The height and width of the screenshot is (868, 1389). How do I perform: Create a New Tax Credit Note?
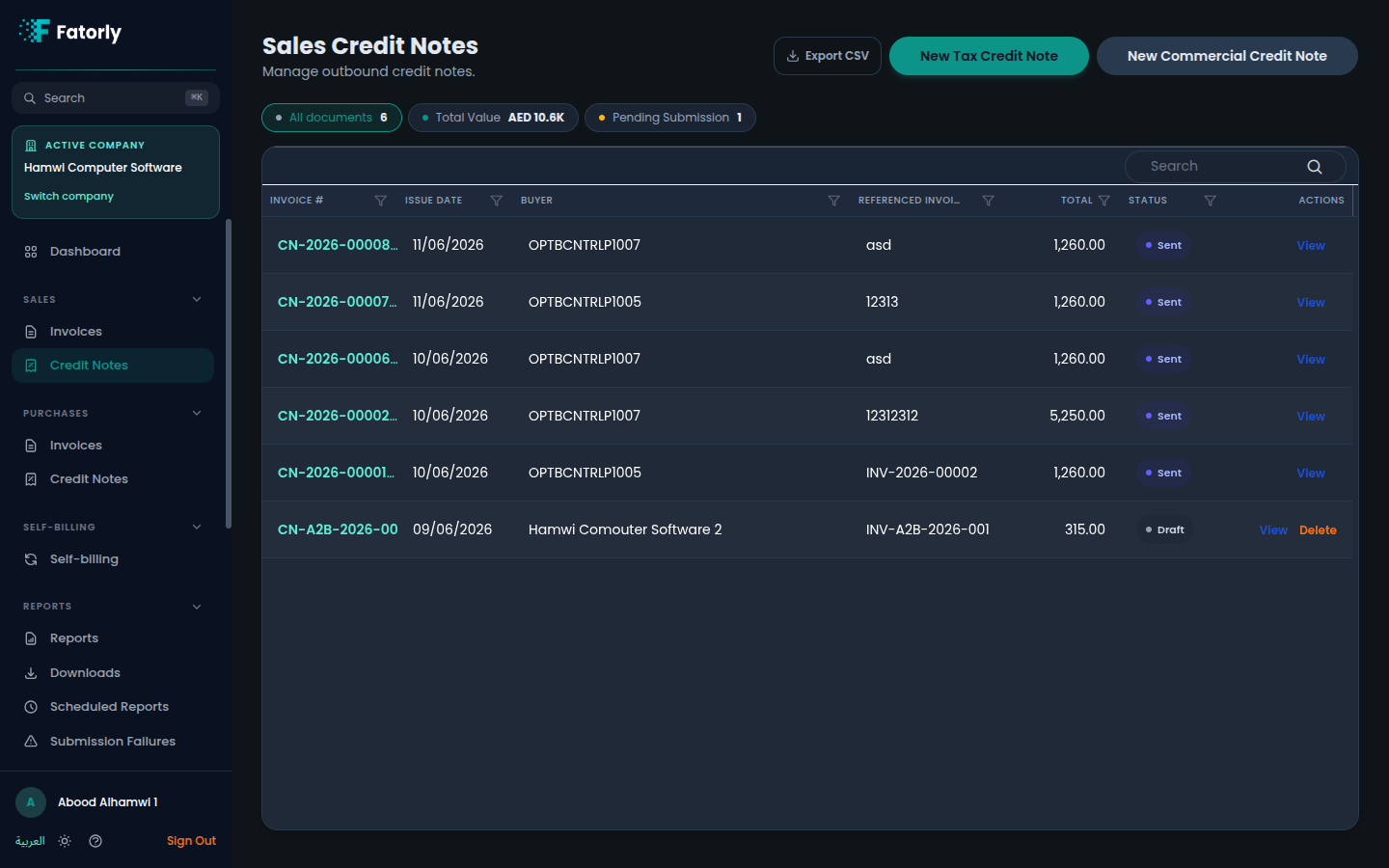point(989,56)
